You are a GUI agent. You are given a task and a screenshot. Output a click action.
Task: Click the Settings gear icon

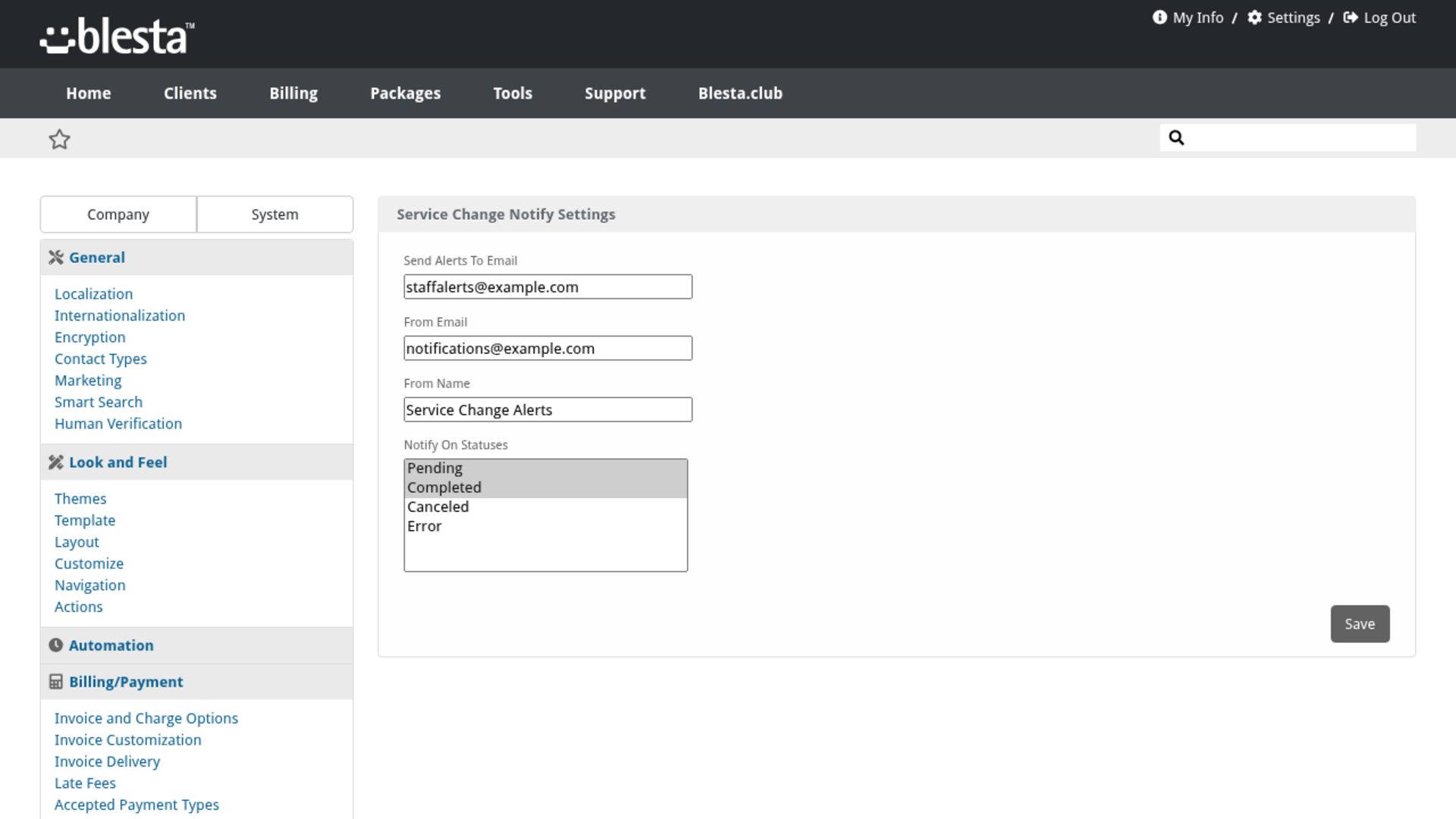click(x=1255, y=17)
